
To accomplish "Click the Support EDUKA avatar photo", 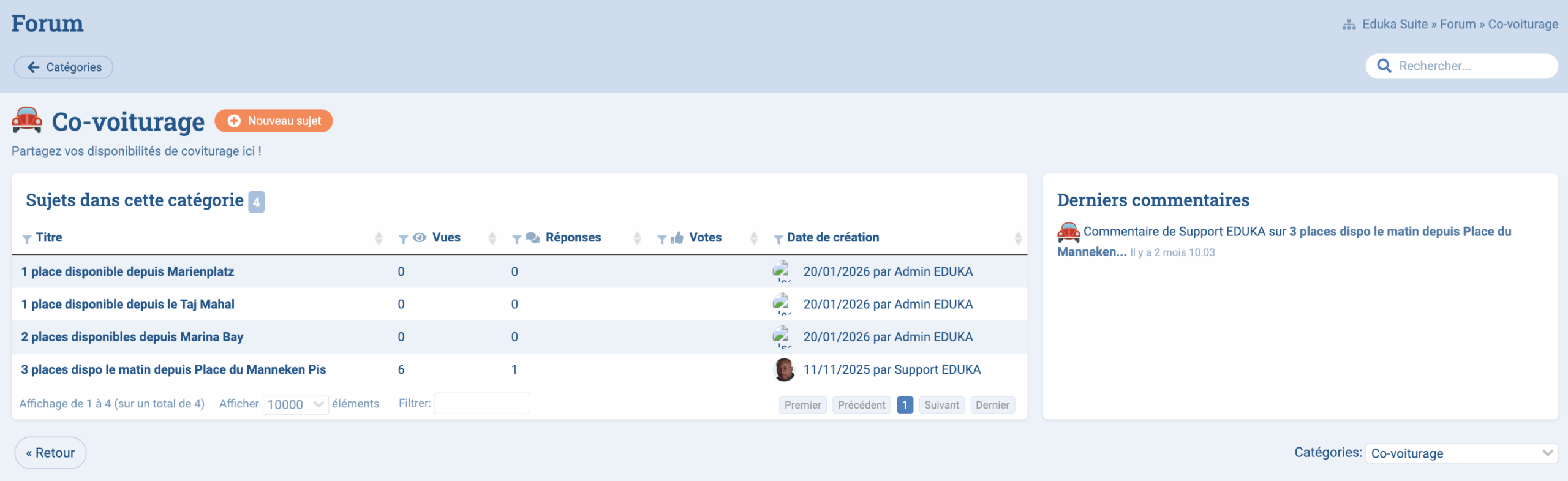I will [784, 369].
